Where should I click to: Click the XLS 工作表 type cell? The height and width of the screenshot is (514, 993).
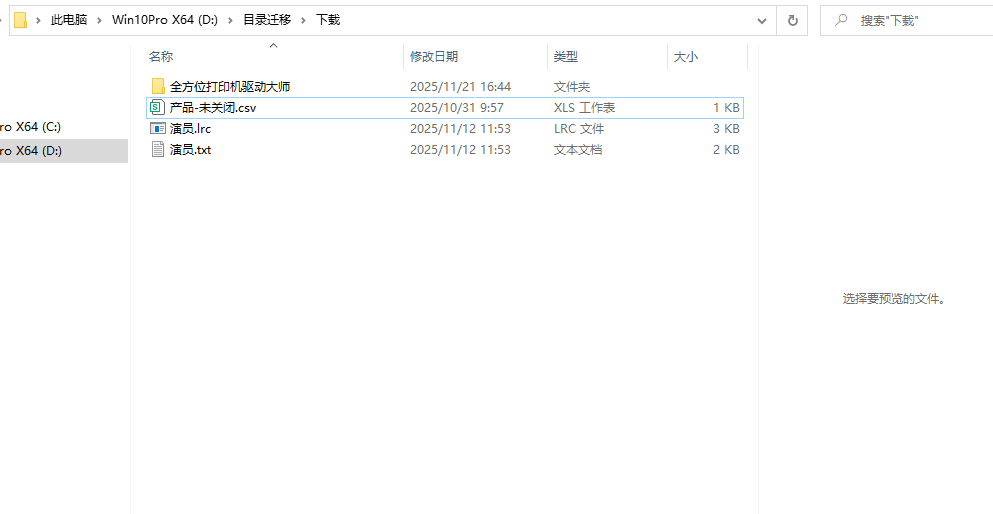(584, 108)
